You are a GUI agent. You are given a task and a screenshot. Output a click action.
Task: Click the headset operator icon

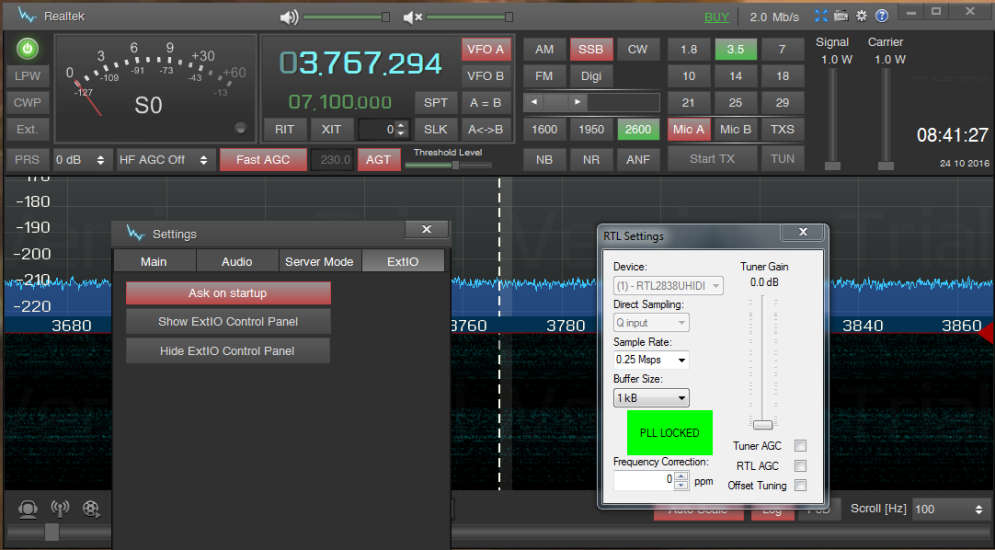point(28,509)
